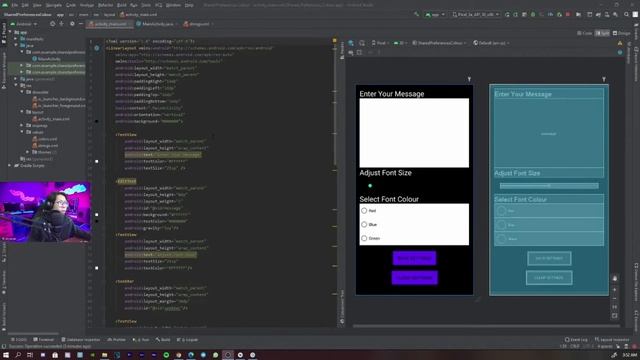This screenshot has width=640, height=360.
Task: Open the Event Log tab
Action: (576, 340)
